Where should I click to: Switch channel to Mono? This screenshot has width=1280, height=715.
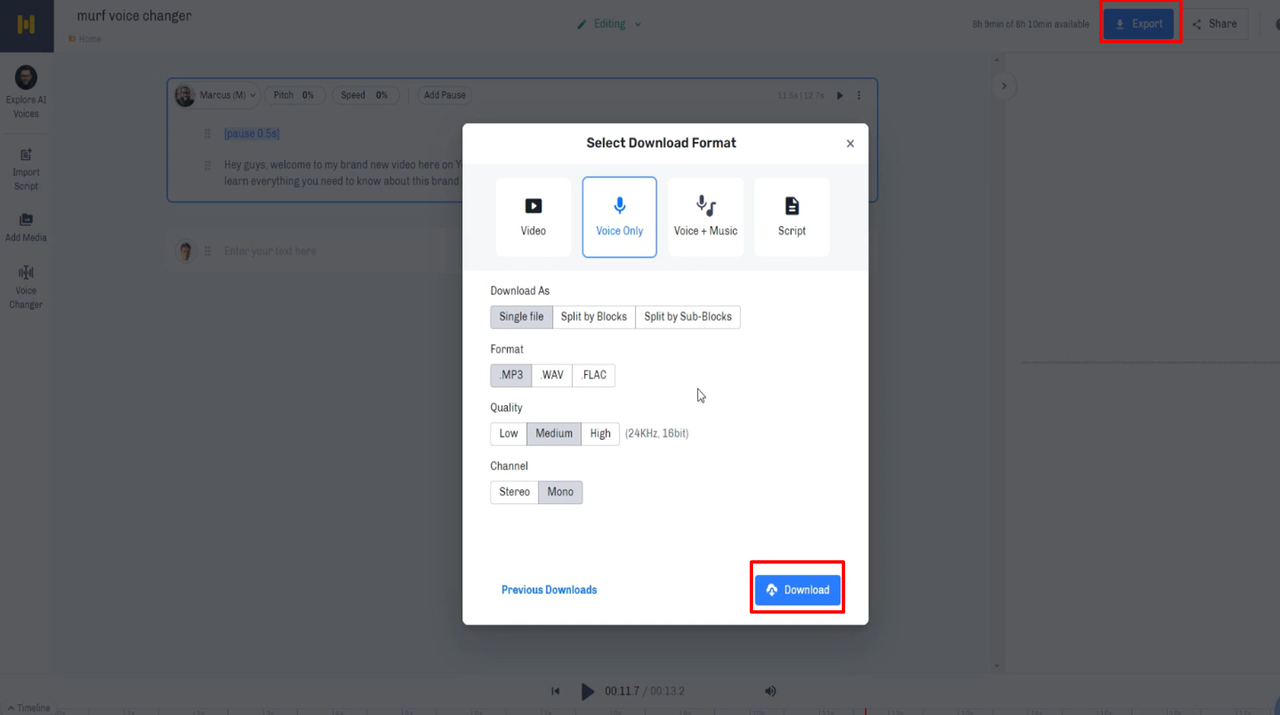[x=560, y=492]
